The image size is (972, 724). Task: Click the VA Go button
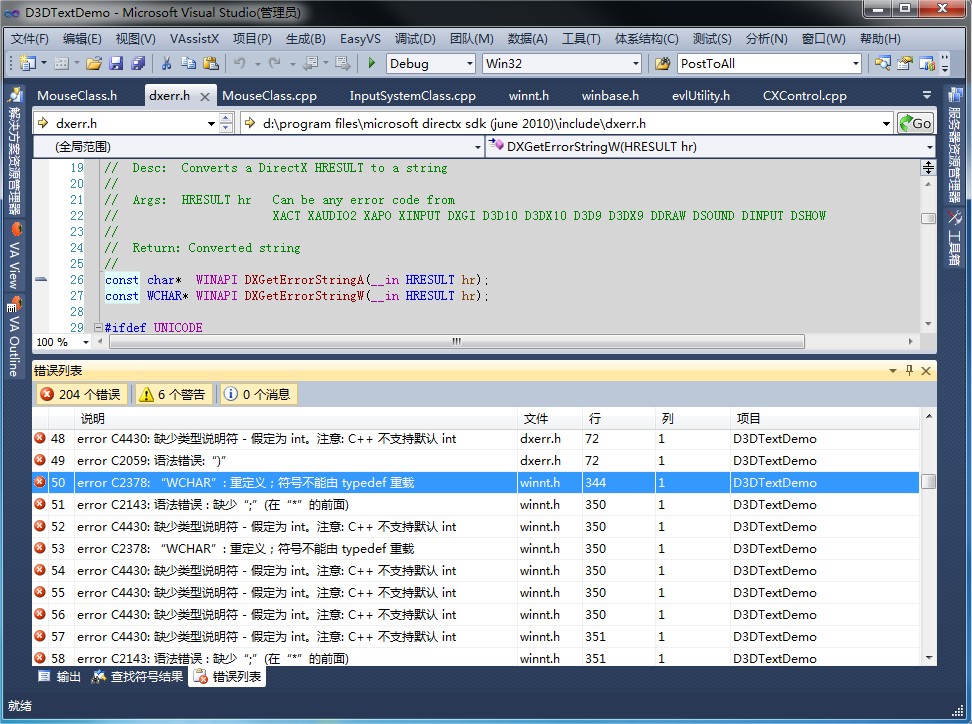click(x=916, y=123)
